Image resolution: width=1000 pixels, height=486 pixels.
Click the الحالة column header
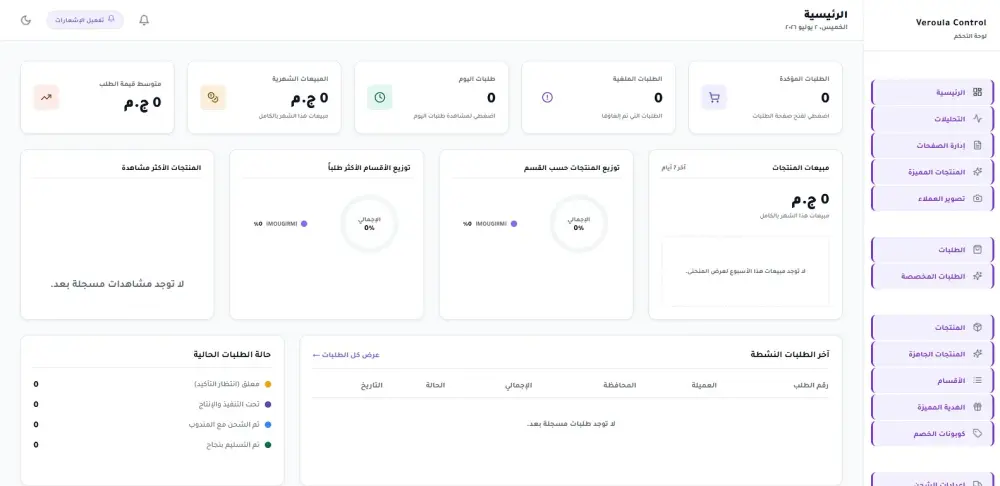435,385
